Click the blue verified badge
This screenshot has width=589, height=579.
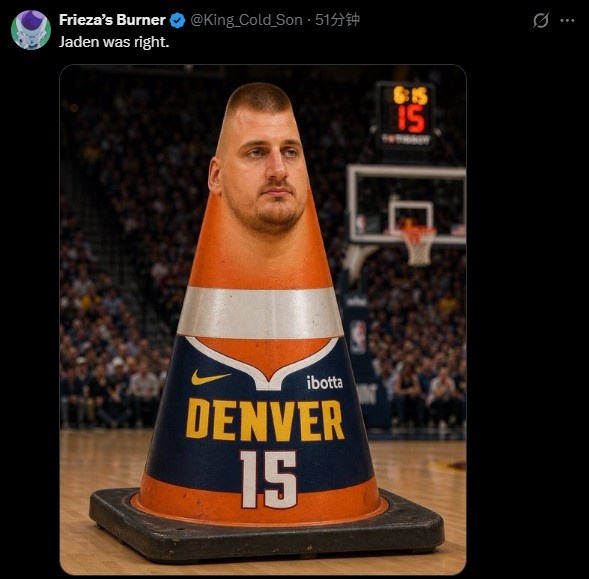(177, 20)
